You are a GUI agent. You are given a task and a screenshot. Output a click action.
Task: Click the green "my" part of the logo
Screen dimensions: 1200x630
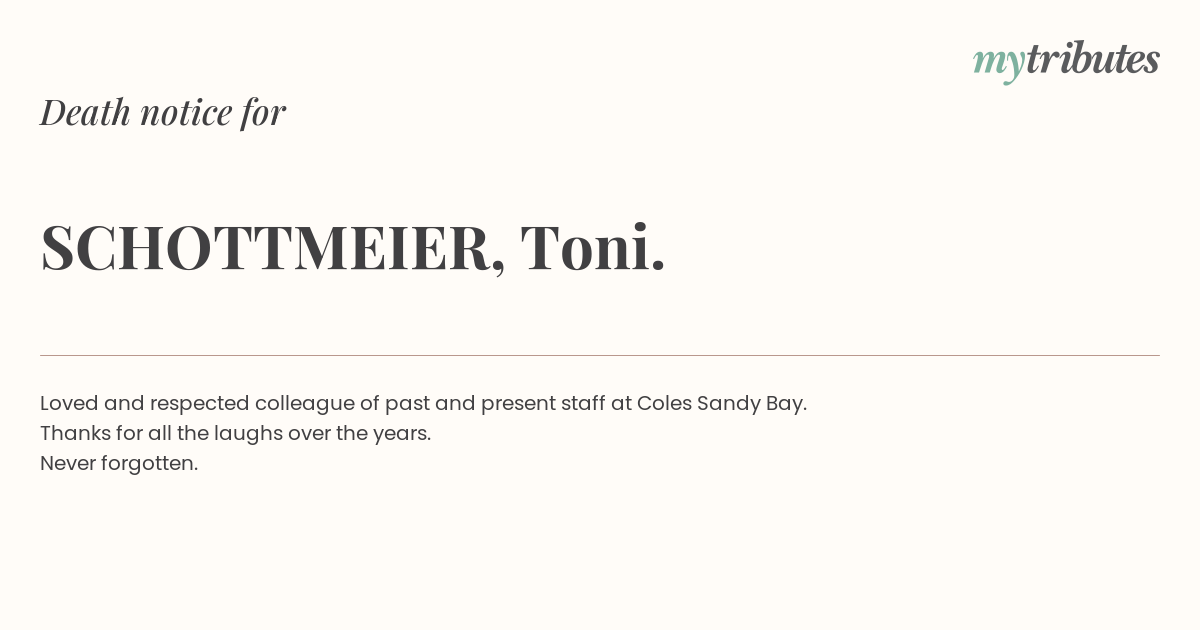point(998,63)
